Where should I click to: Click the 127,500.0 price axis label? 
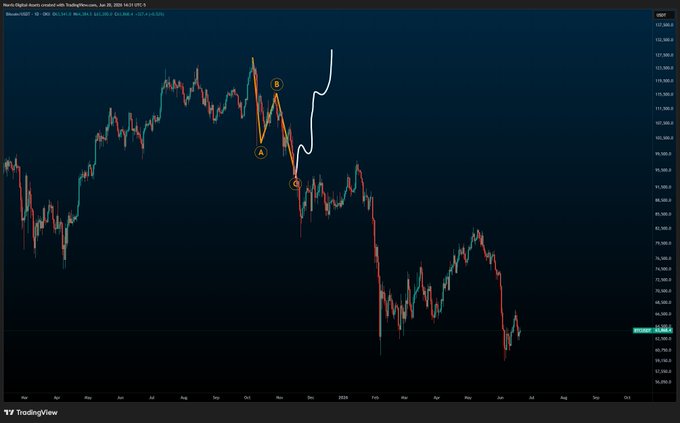[665, 55]
